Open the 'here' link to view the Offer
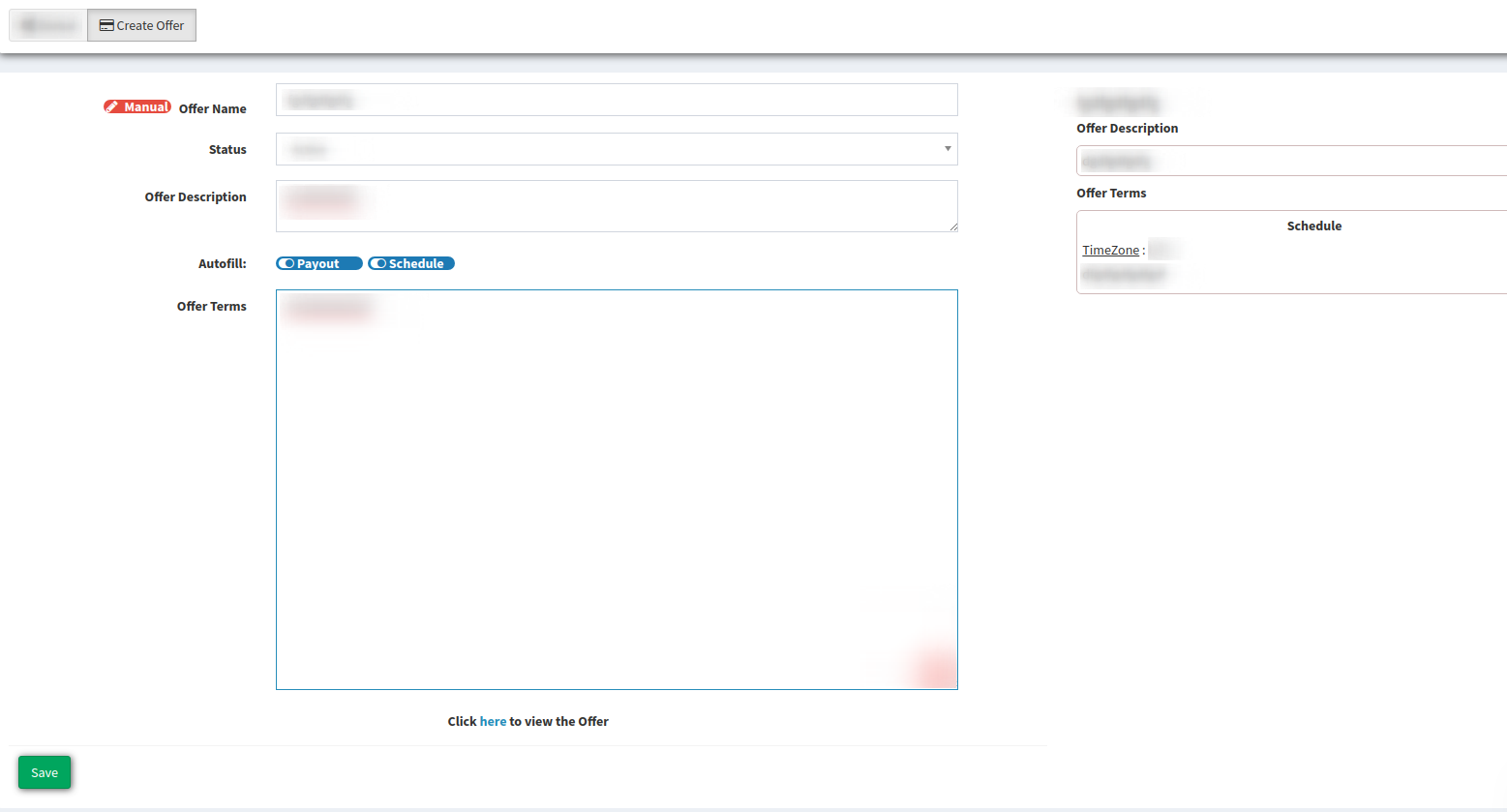 (493, 721)
